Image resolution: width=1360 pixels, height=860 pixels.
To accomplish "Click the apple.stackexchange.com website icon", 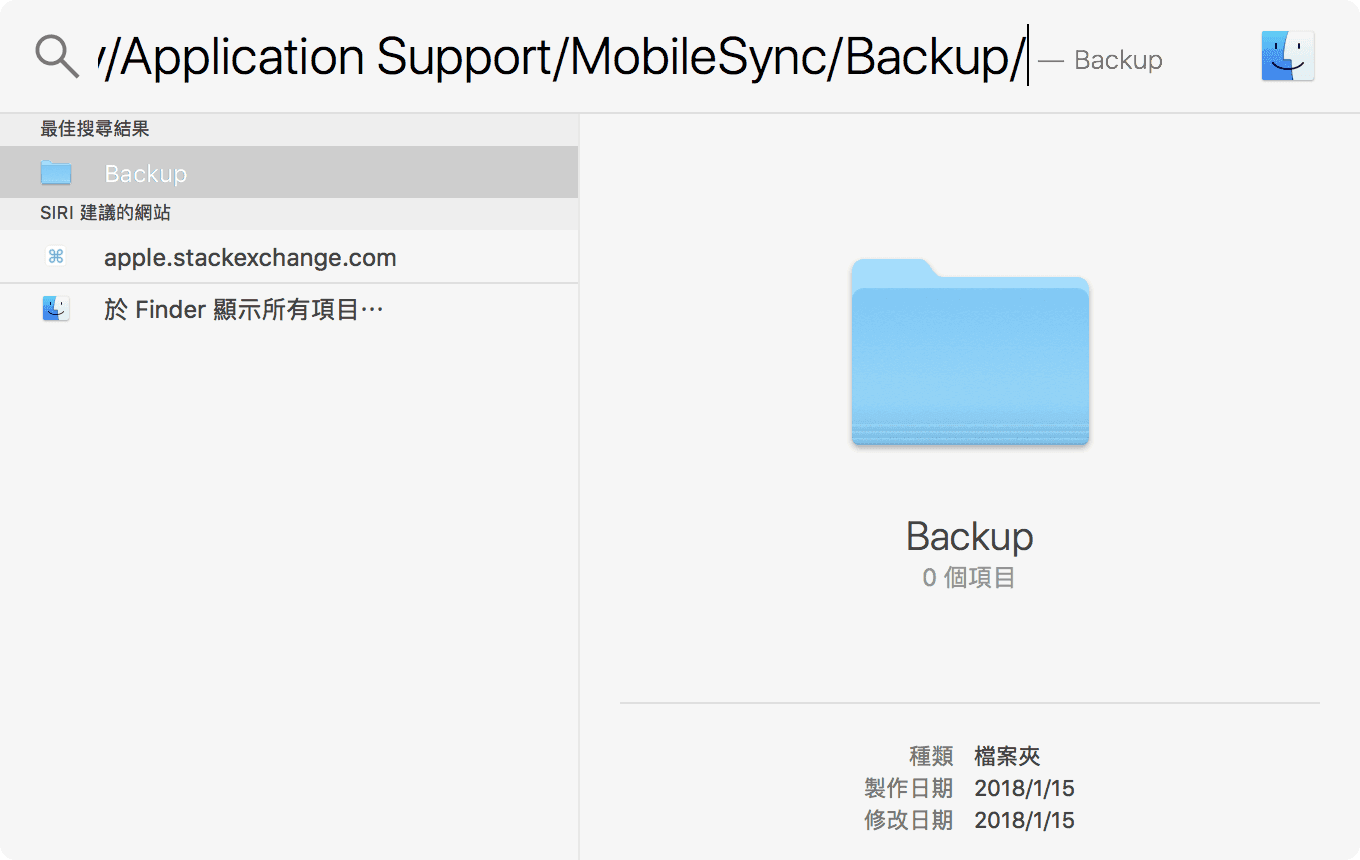I will 56,257.
